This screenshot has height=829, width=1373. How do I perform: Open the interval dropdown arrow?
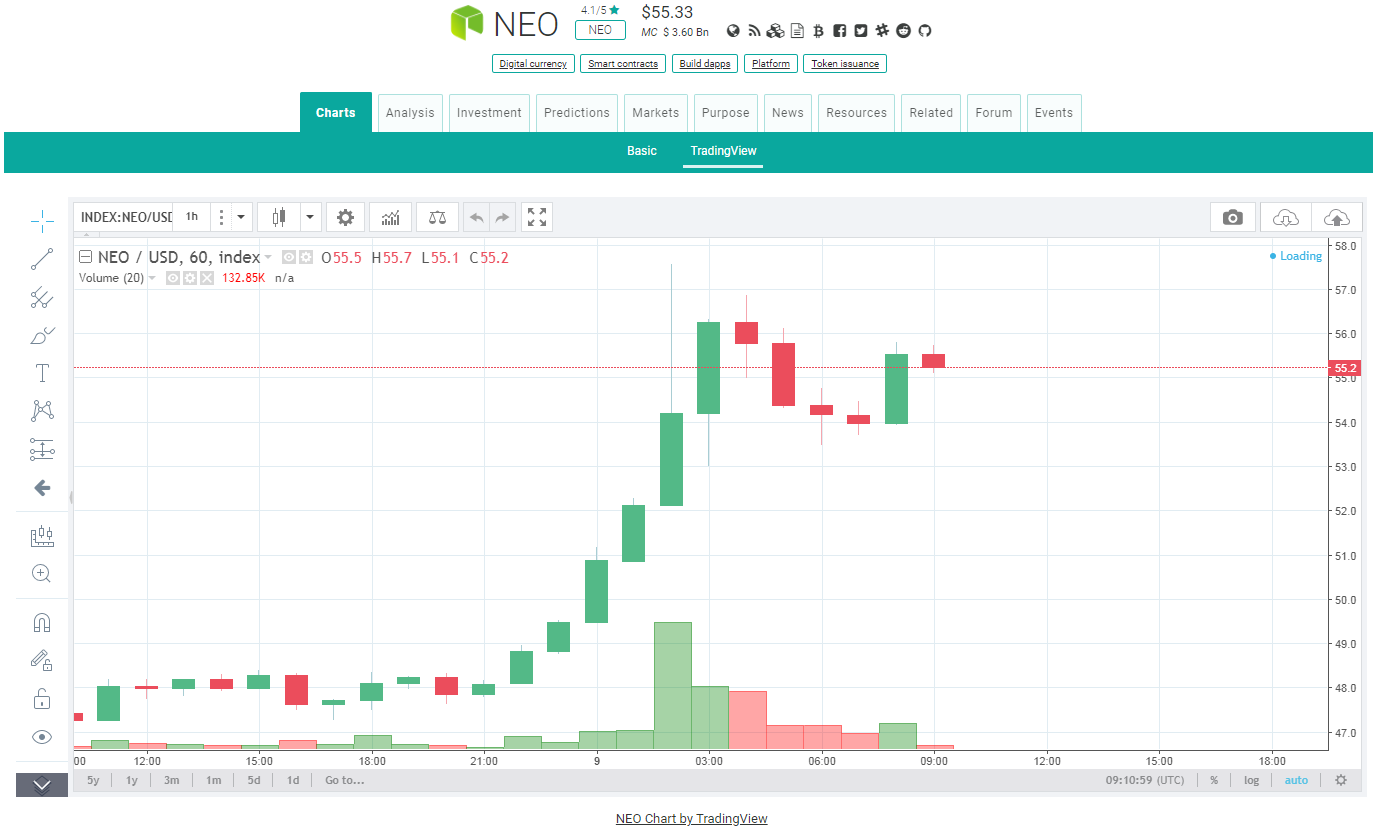pyautogui.click(x=241, y=217)
